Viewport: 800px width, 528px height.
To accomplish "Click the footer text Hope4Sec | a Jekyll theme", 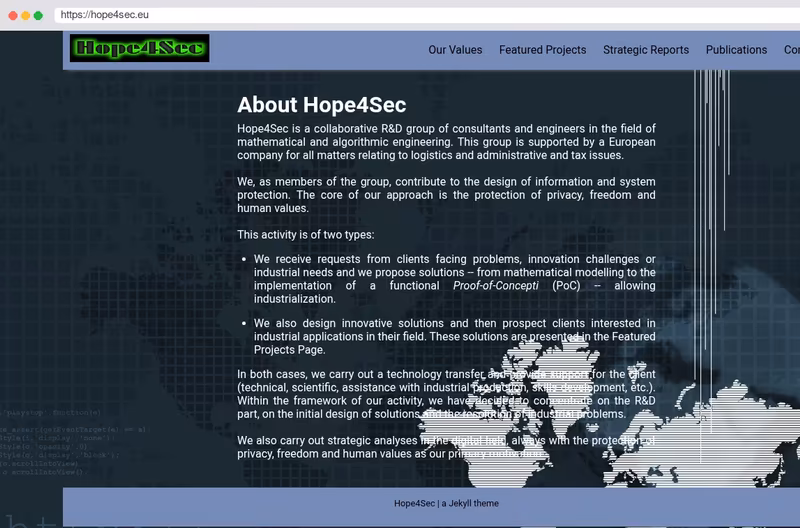I will click(446, 504).
